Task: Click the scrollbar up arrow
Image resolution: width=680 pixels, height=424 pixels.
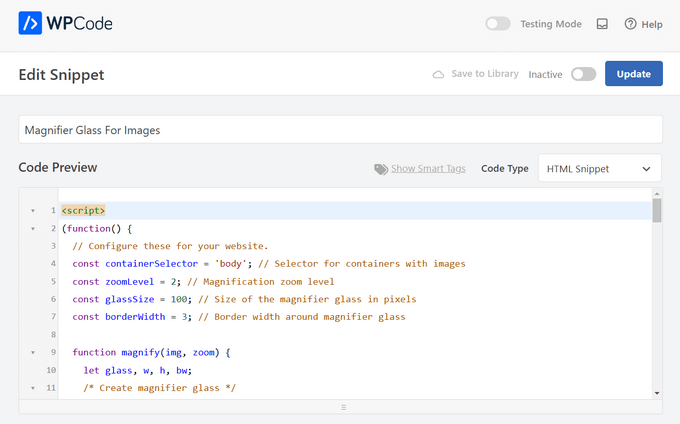Action: (657, 194)
